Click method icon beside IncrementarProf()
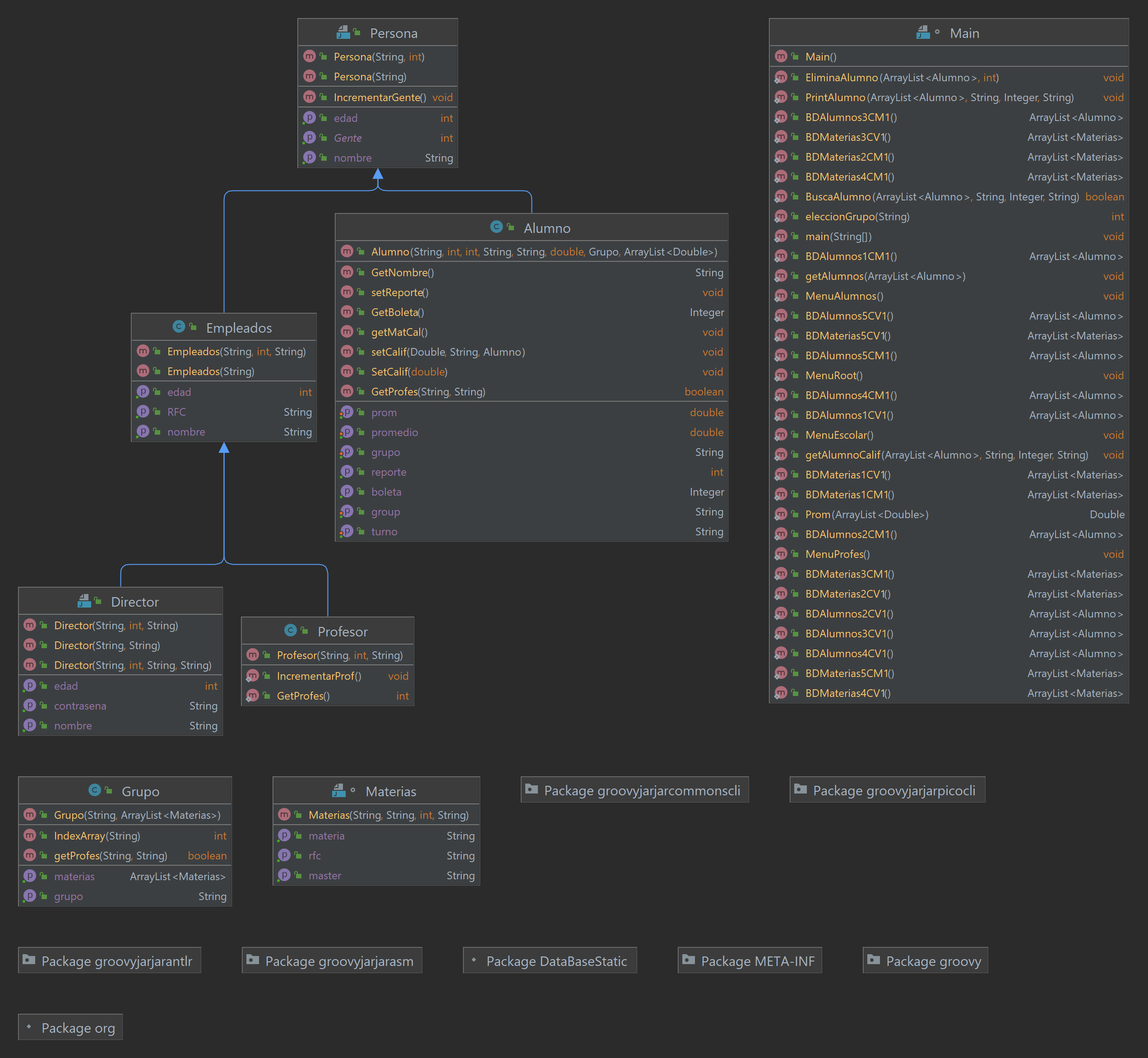Screen dimensions: 1148x1058 [x=252, y=676]
